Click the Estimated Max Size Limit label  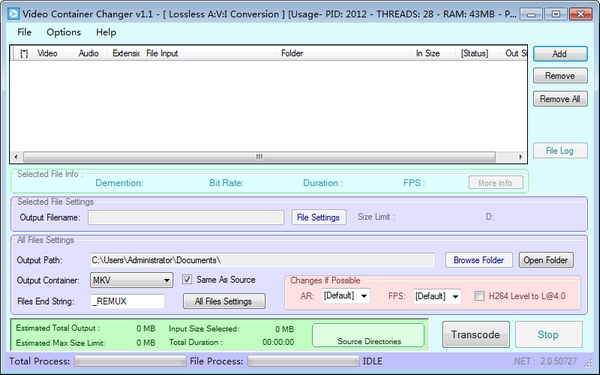[x=60, y=342]
